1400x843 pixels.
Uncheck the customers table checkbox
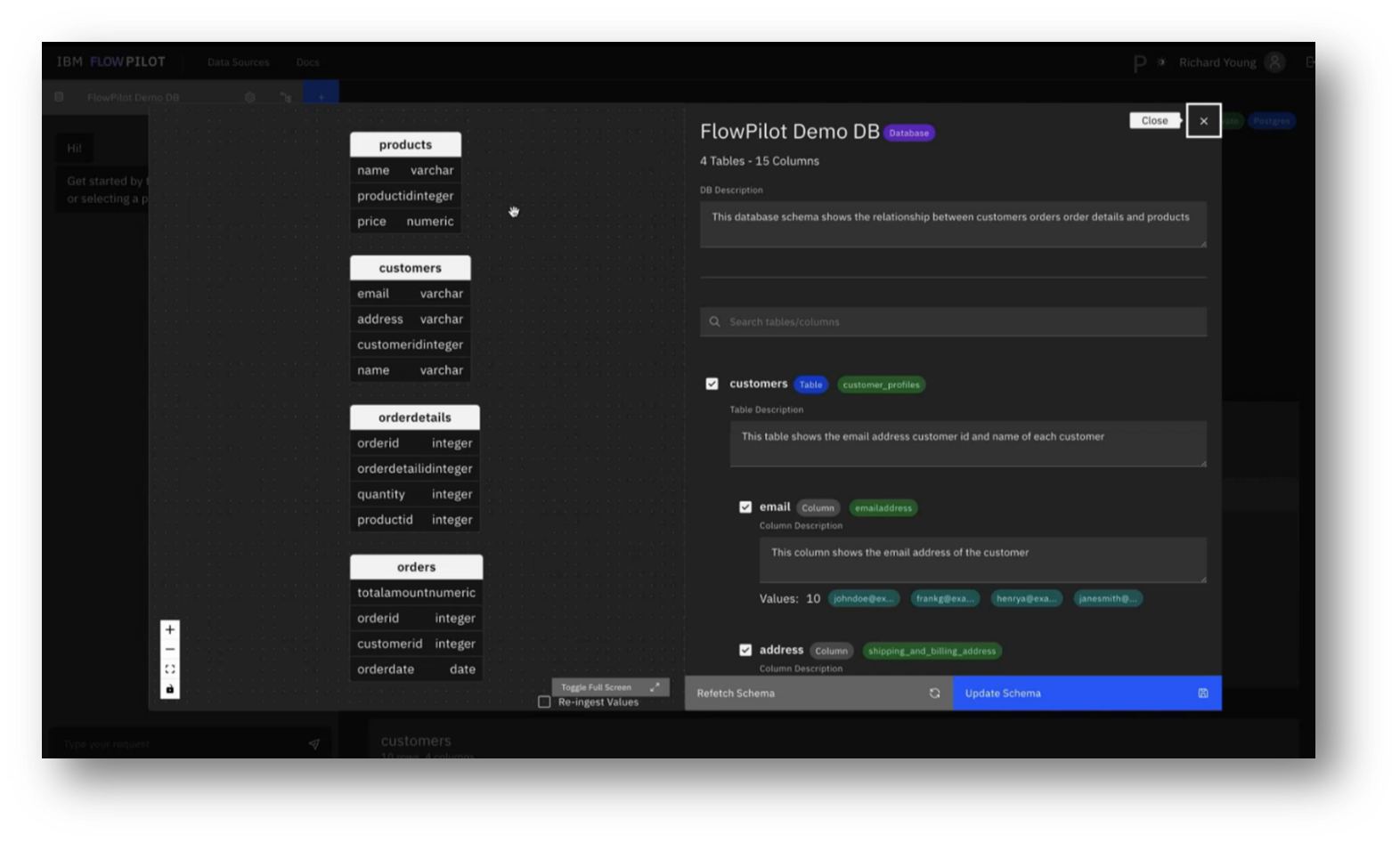(712, 384)
